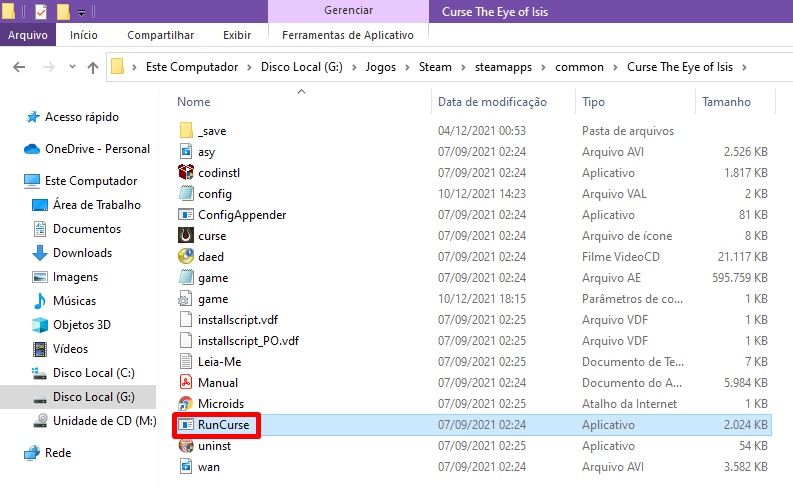Click the 595.759 KB size value
The width and height of the screenshot is (793, 487).
click(x=740, y=278)
